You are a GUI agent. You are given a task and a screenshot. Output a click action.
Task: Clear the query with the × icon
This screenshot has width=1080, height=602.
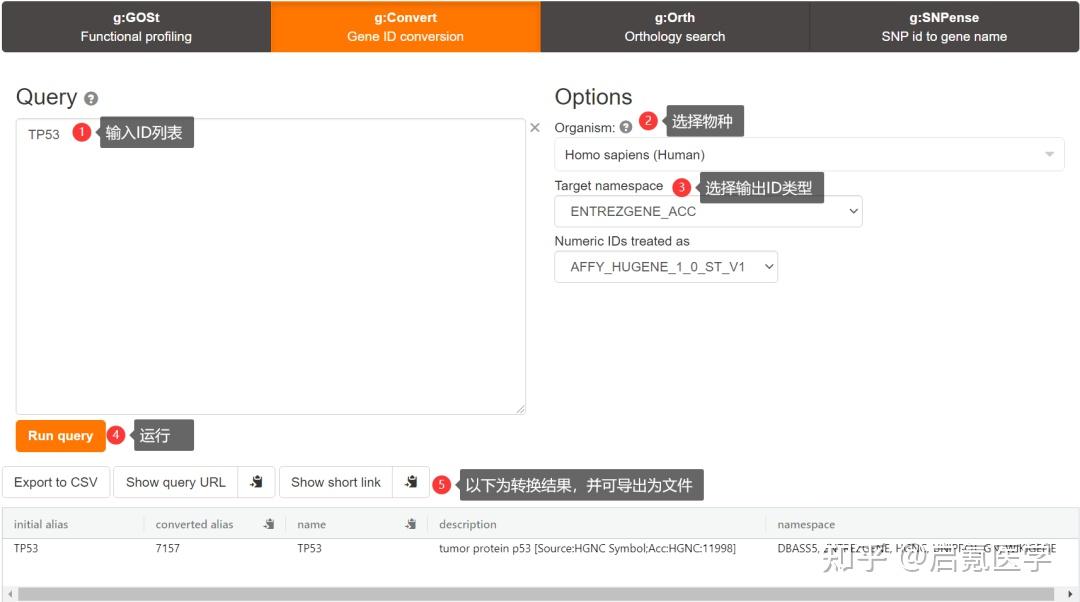(534, 127)
